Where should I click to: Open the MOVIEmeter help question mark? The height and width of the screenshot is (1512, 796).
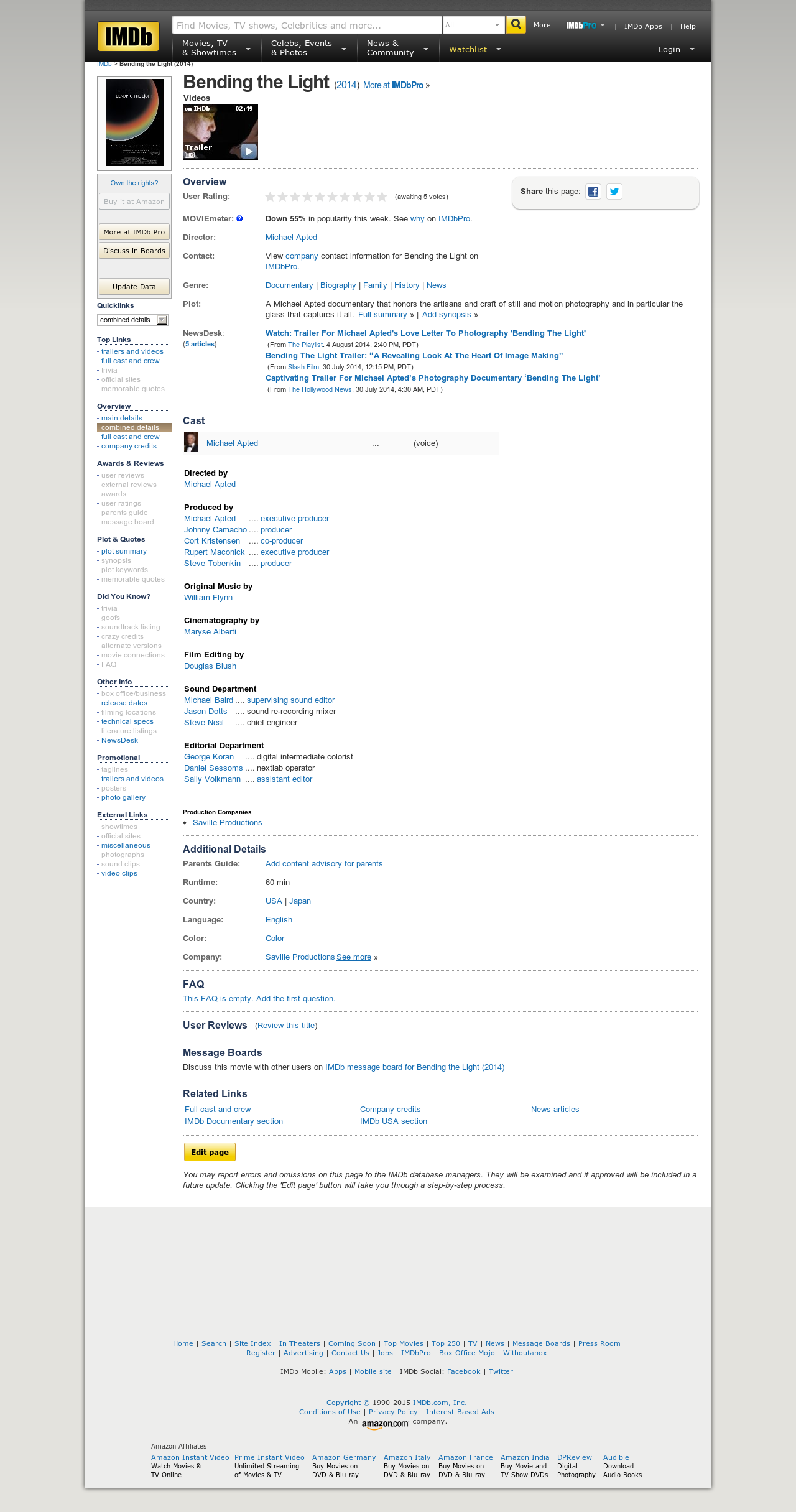[x=239, y=219]
